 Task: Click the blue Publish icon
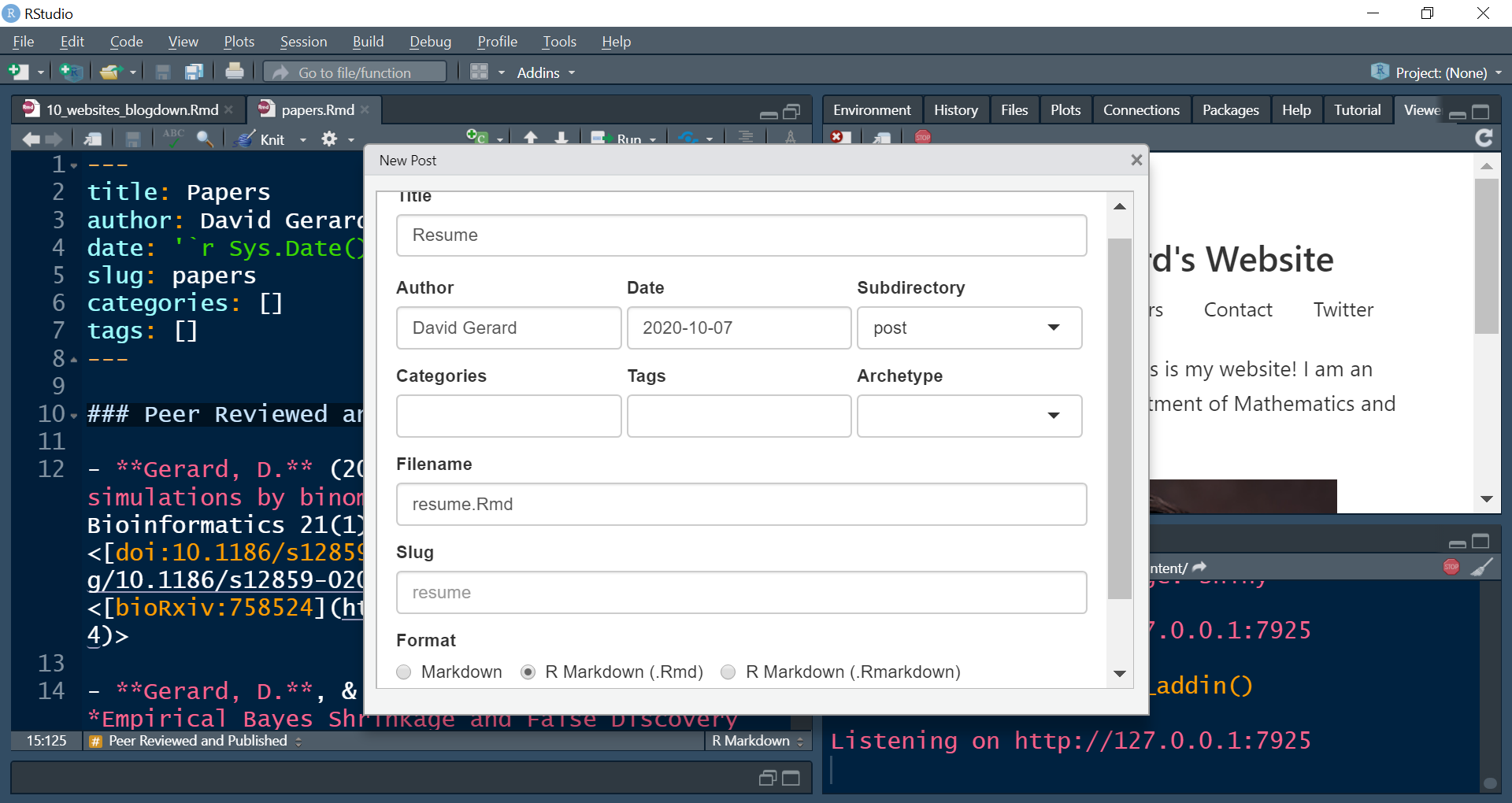687,138
